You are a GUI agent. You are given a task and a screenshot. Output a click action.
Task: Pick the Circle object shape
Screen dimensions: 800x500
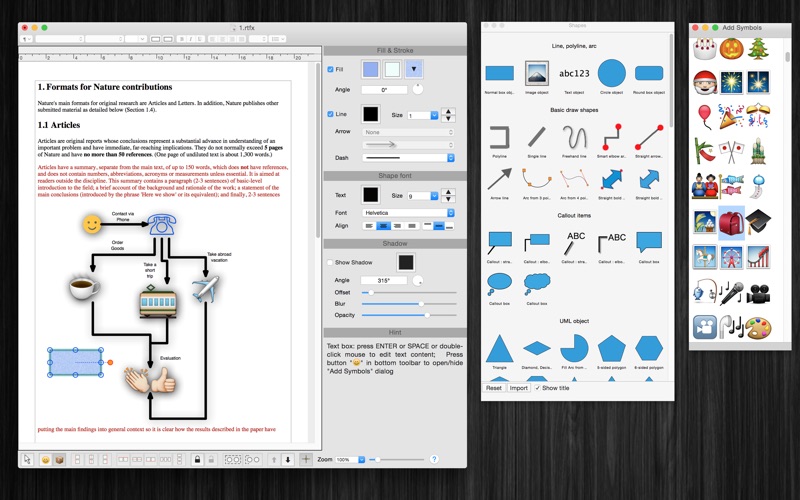click(x=612, y=73)
